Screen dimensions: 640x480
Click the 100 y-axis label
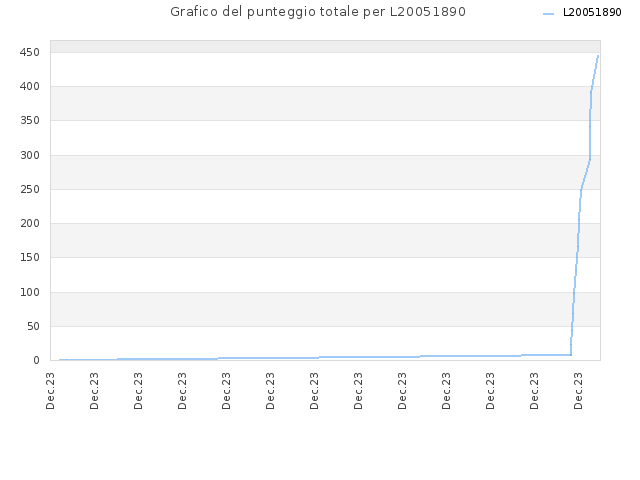(x=30, y=292)
